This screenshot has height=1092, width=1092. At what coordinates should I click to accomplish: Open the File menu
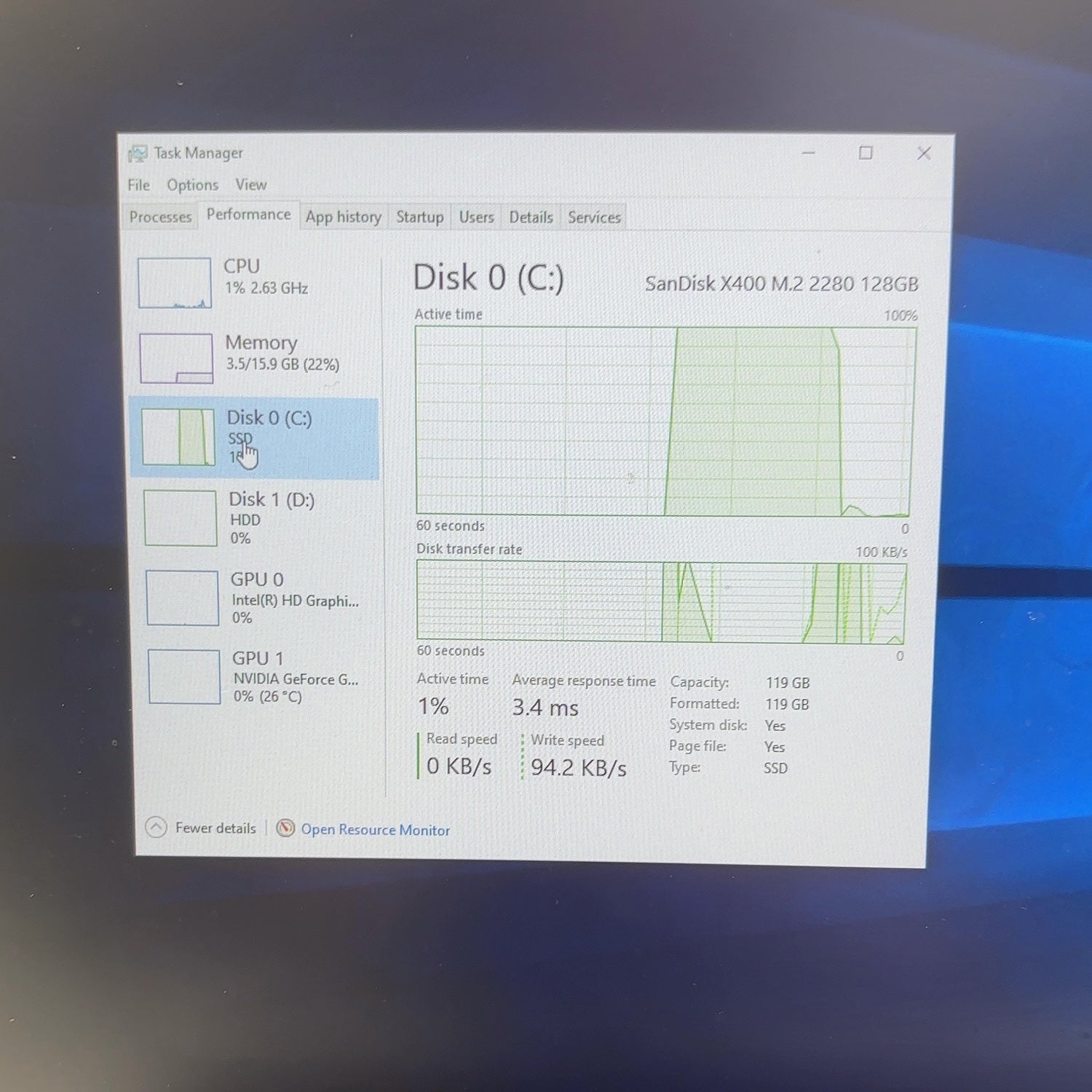pos(138,185)
